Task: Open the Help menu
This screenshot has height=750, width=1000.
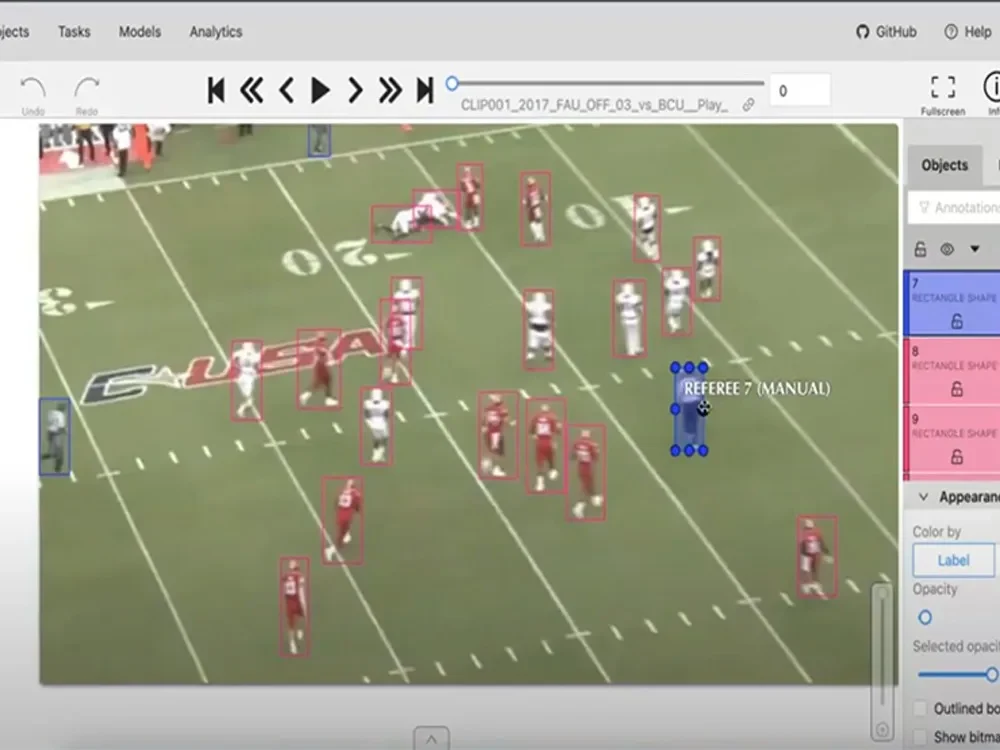Action: click(968, 32)
